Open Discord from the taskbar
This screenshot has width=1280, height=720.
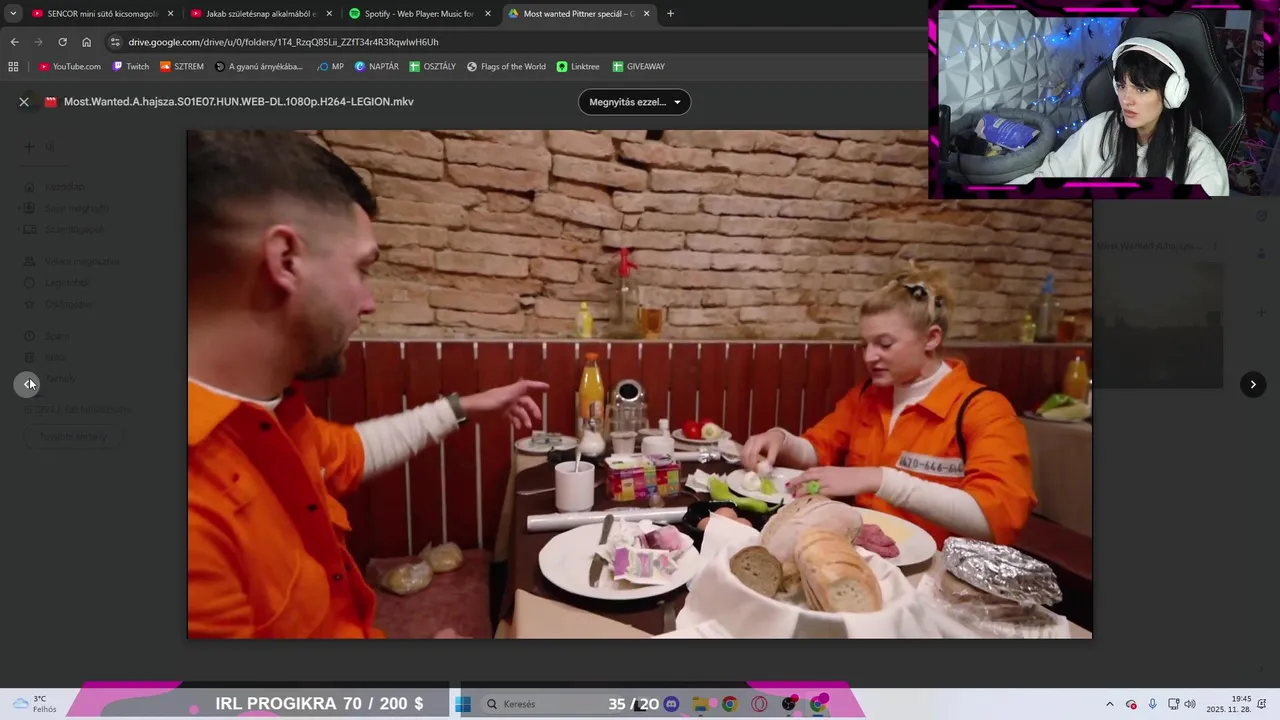click(671, 704)
